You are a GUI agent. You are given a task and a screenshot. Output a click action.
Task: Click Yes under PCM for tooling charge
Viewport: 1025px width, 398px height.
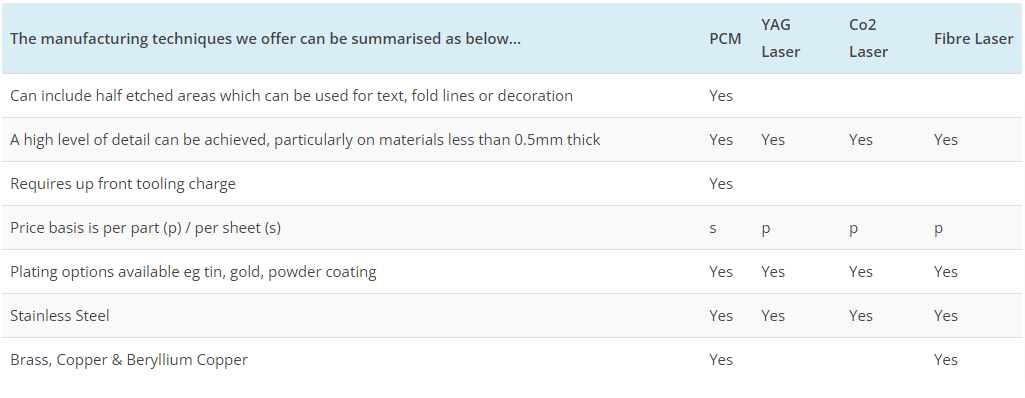pyautogui.click(x=721, y=184)
